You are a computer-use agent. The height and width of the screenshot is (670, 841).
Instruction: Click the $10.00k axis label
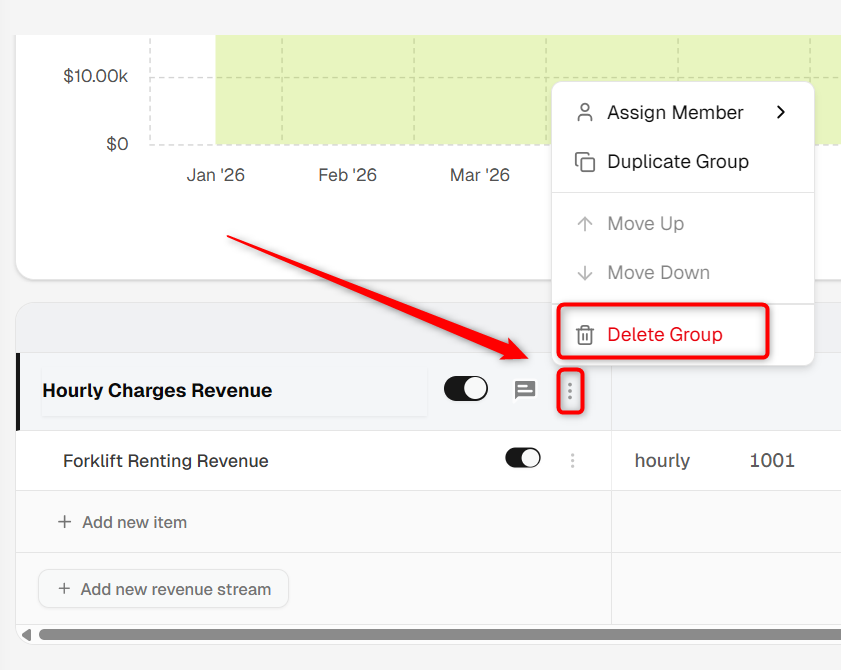point(95,76)
